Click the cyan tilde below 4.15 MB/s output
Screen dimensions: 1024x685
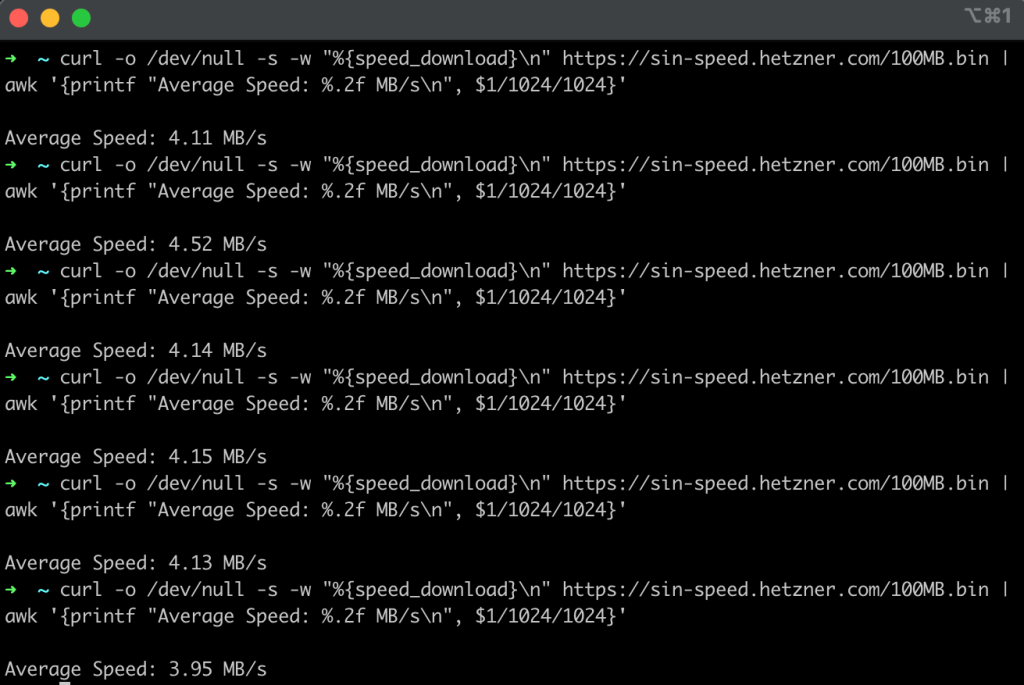click(43, 485)
